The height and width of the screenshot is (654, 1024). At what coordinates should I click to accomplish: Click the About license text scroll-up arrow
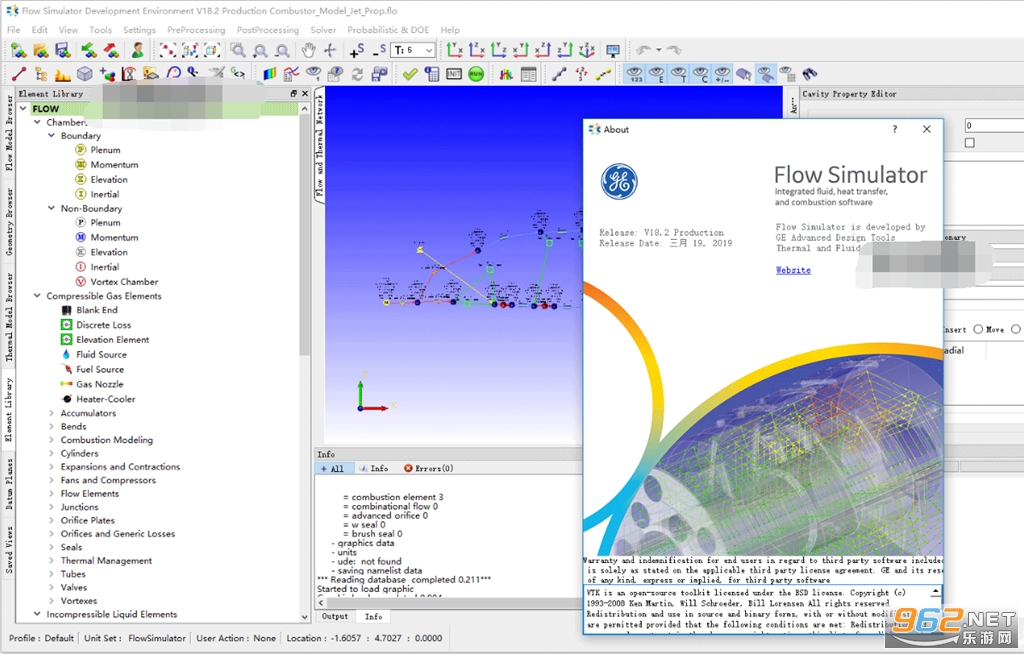pyautogui.click(x=936, y=592)
